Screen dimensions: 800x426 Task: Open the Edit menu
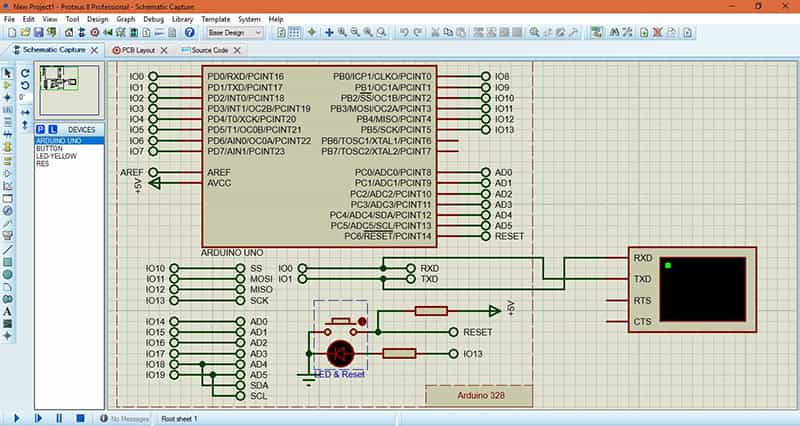pyautogui.click(x=29, y=19)
